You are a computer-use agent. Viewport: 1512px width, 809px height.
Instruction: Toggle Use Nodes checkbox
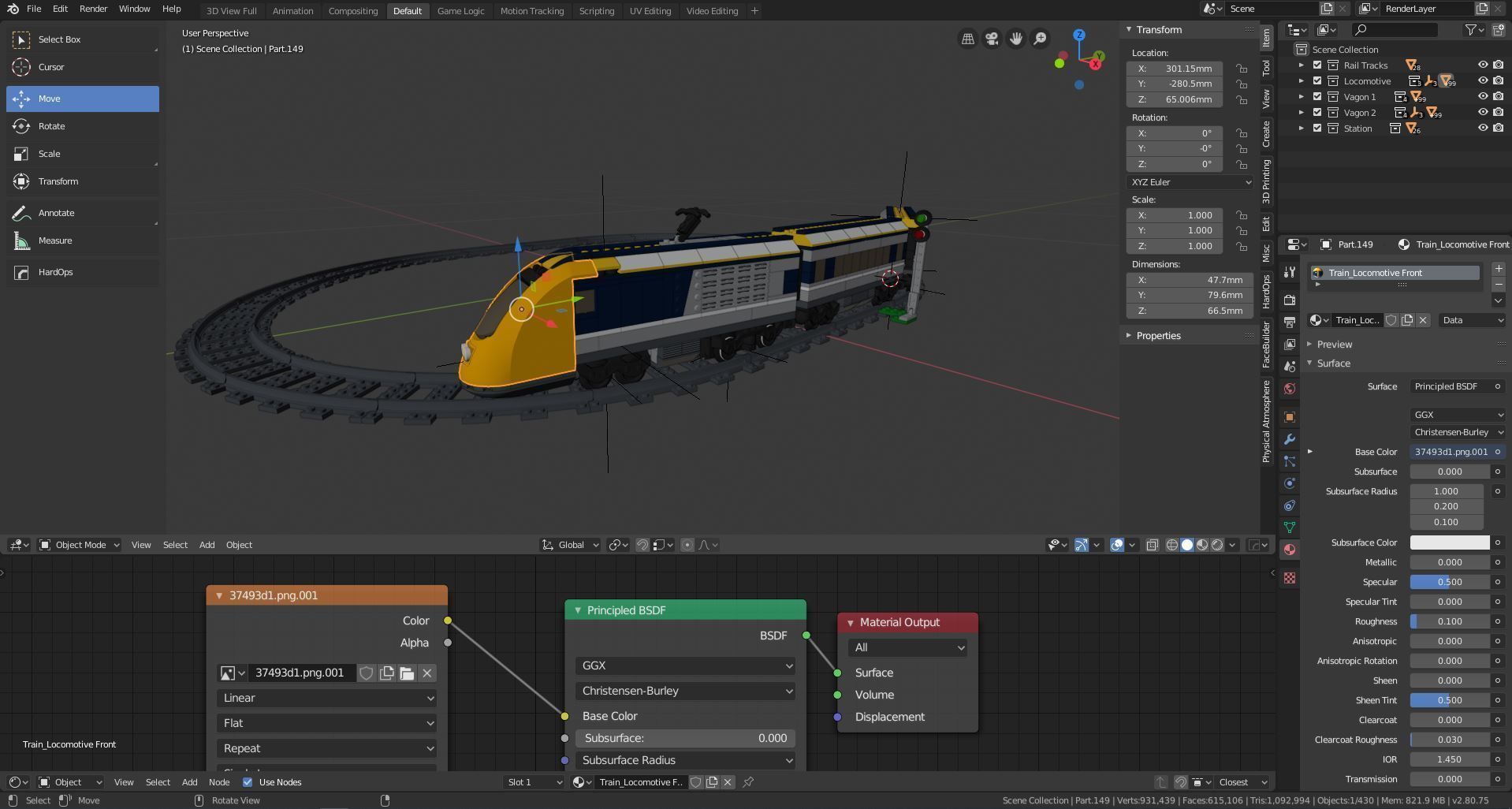248,782
